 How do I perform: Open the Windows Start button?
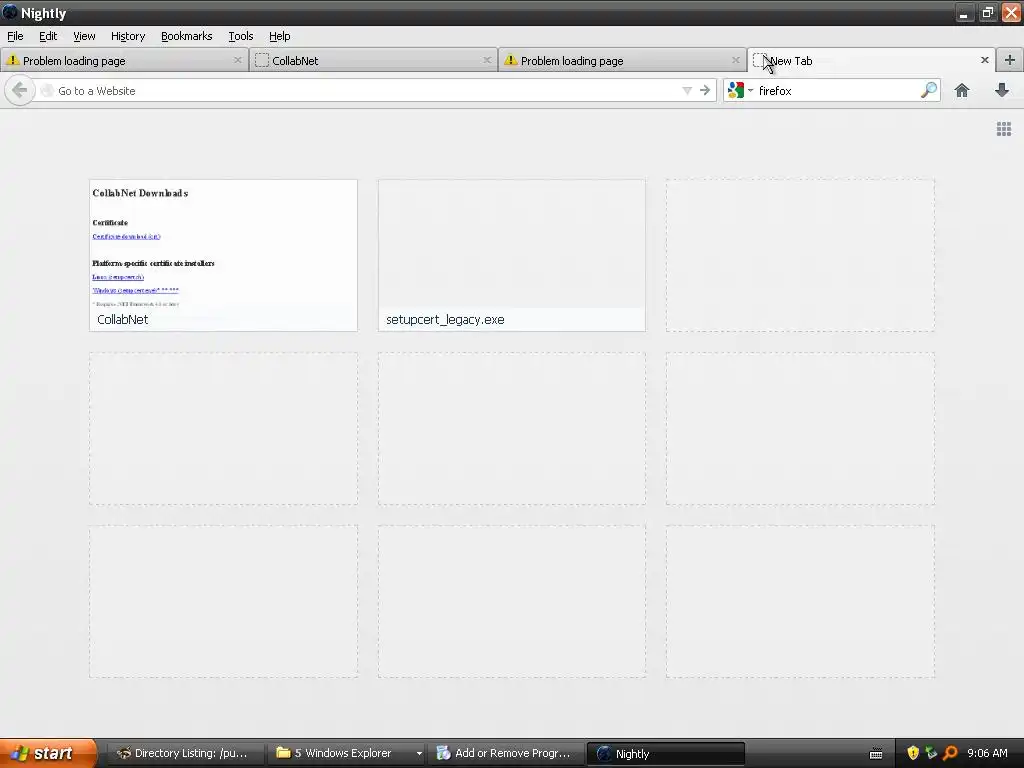(48, 753)
